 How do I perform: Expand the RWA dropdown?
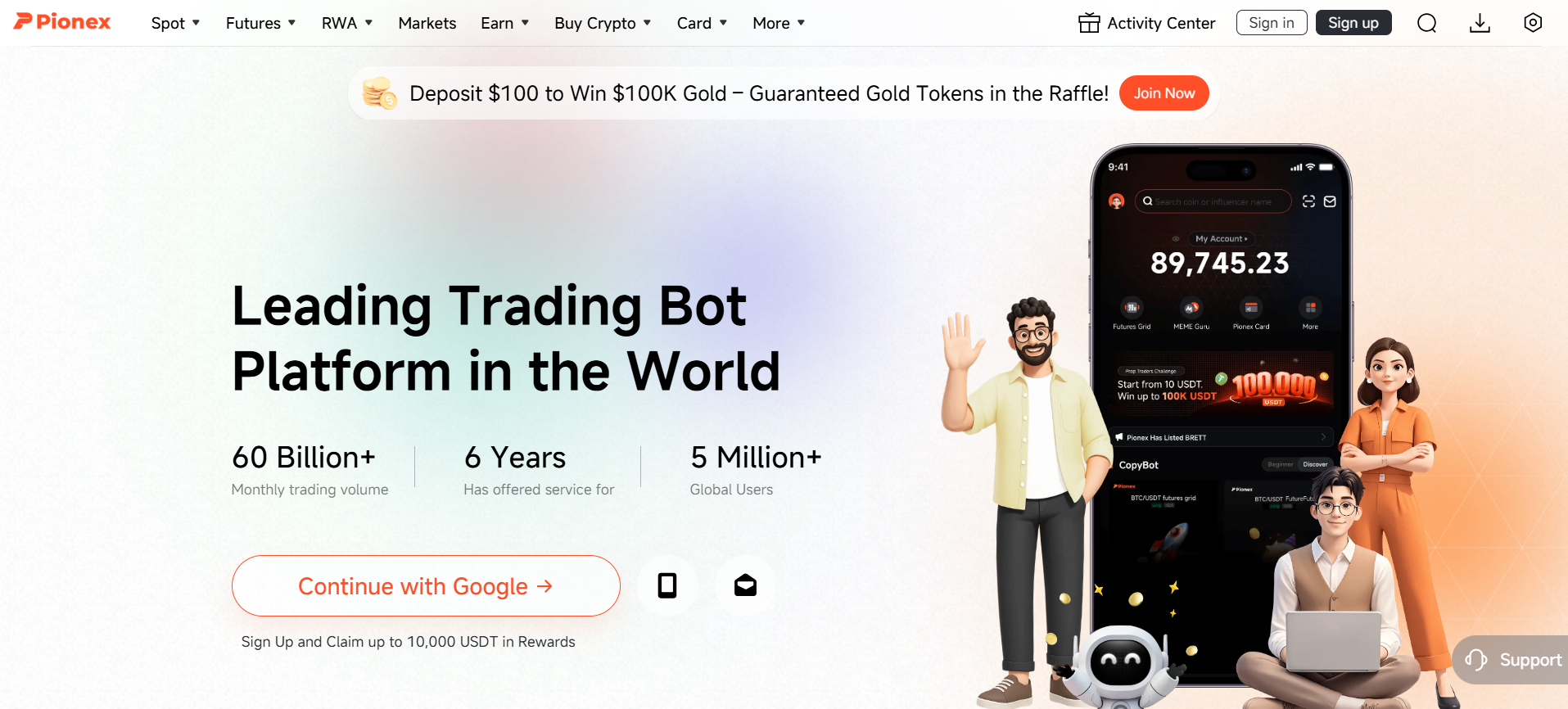[x=347, y=23]
